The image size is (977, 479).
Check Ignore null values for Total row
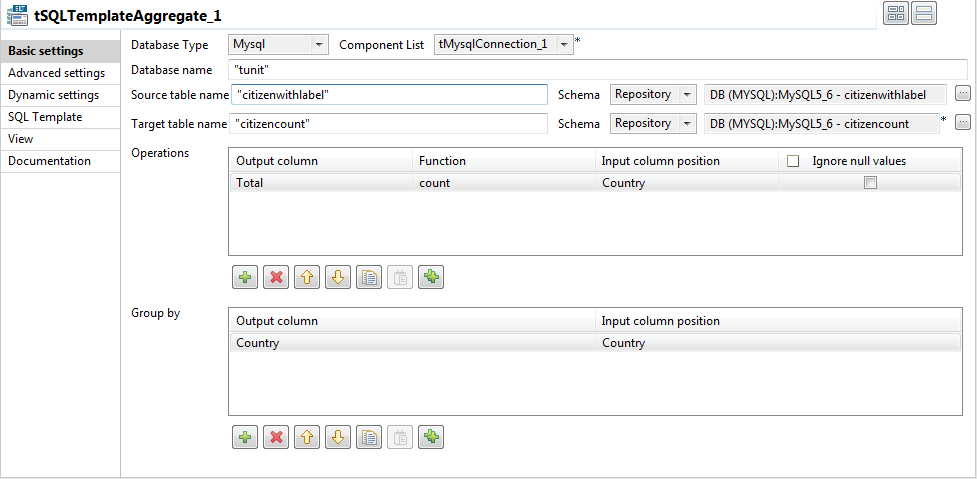(x=870, y=183)
